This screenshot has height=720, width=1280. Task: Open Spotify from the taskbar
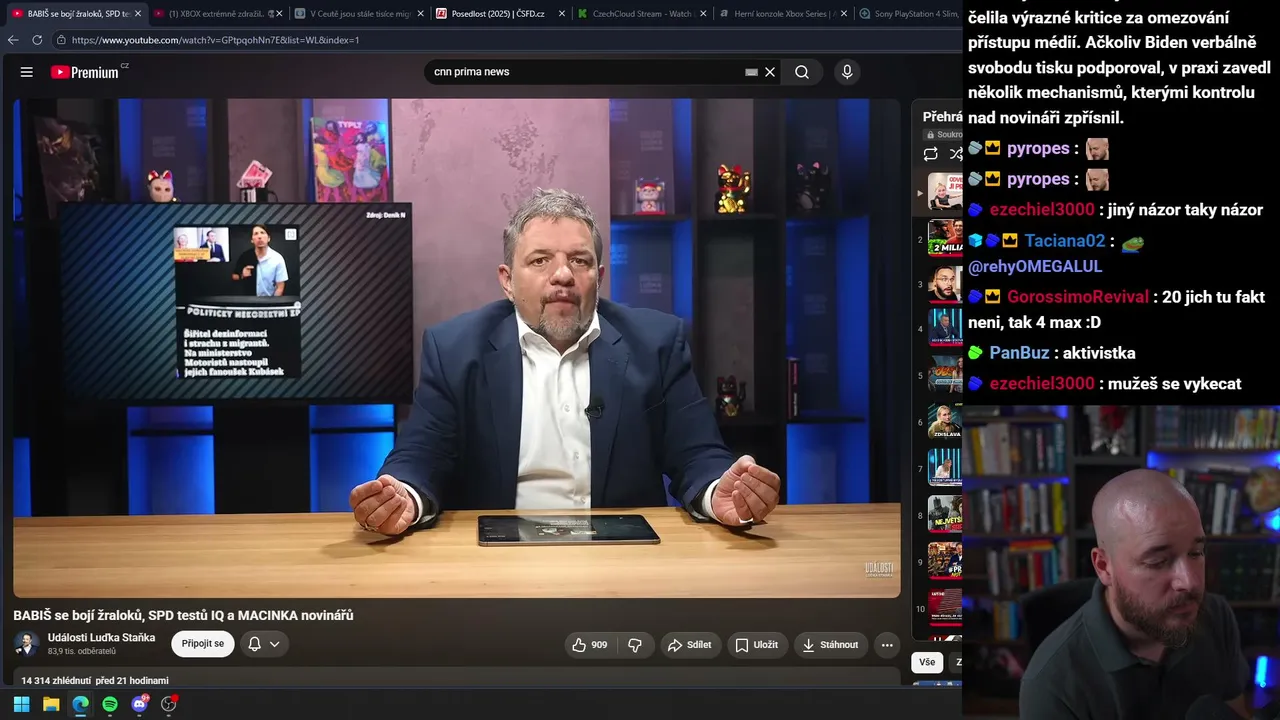tap(110, 704)
